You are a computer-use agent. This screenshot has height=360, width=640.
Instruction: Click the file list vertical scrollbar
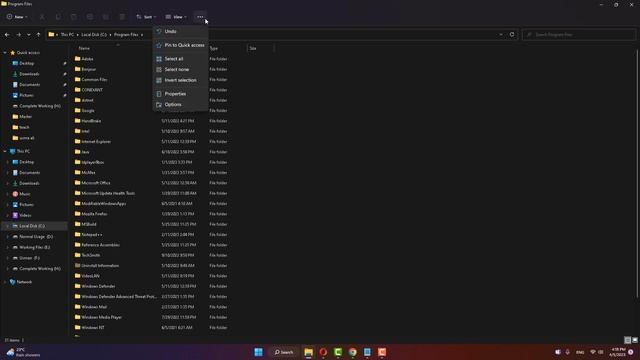coord(637,174)
